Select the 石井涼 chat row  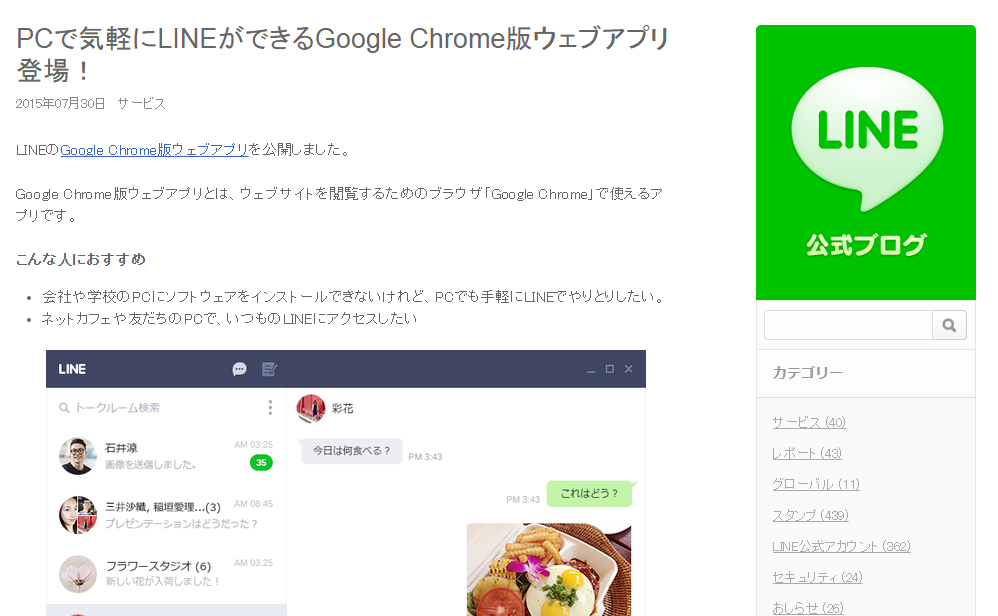coord(166,456)
